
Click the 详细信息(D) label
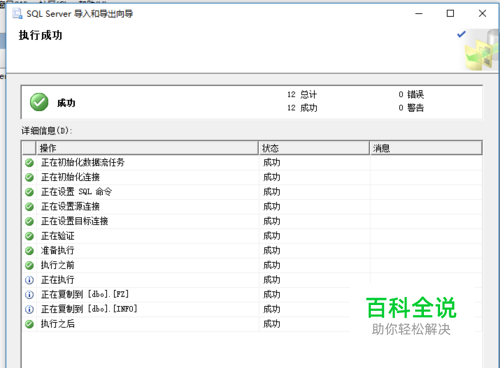(47, 131)
